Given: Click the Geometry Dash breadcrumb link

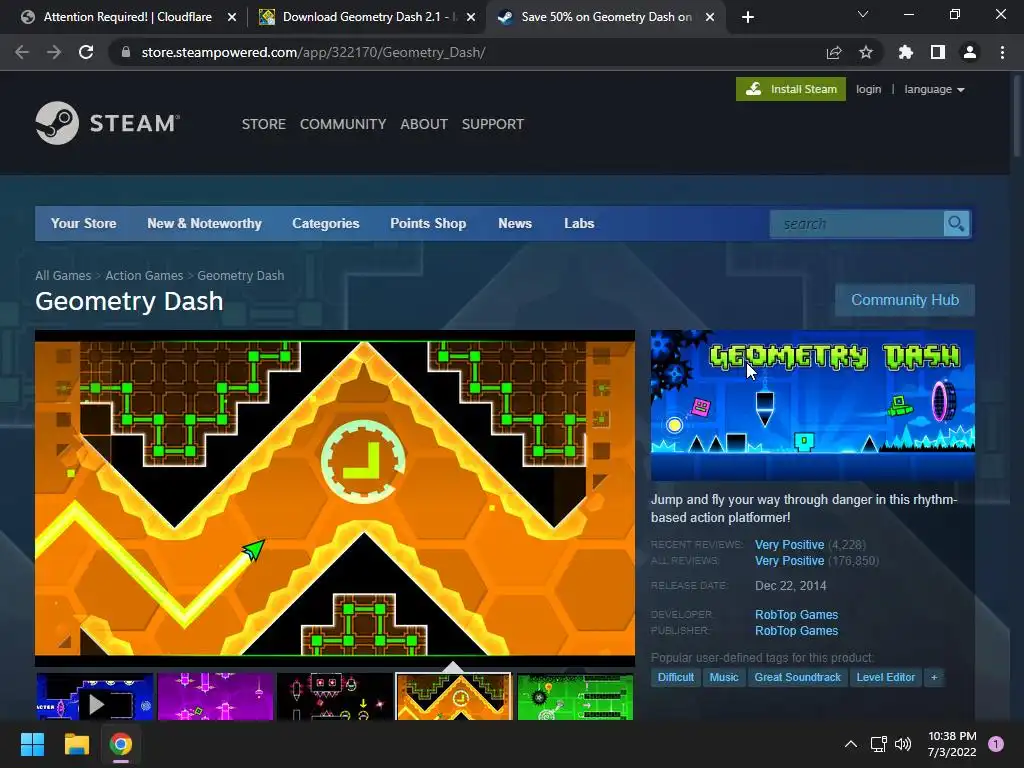Looking at the screenshot, I should (241, 276).
